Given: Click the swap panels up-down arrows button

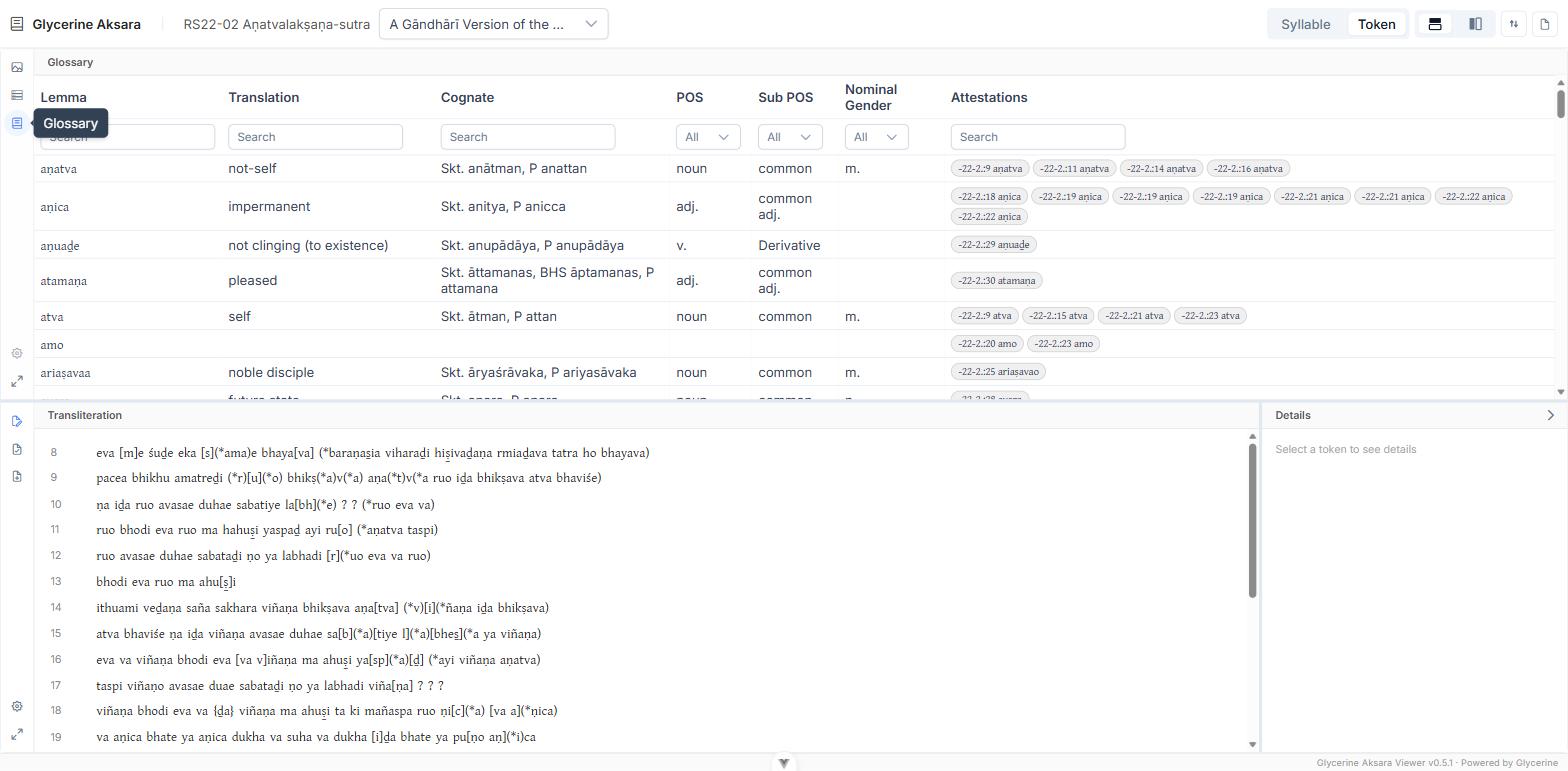Looking at the screenshot, I should (x=1514, y=24).
